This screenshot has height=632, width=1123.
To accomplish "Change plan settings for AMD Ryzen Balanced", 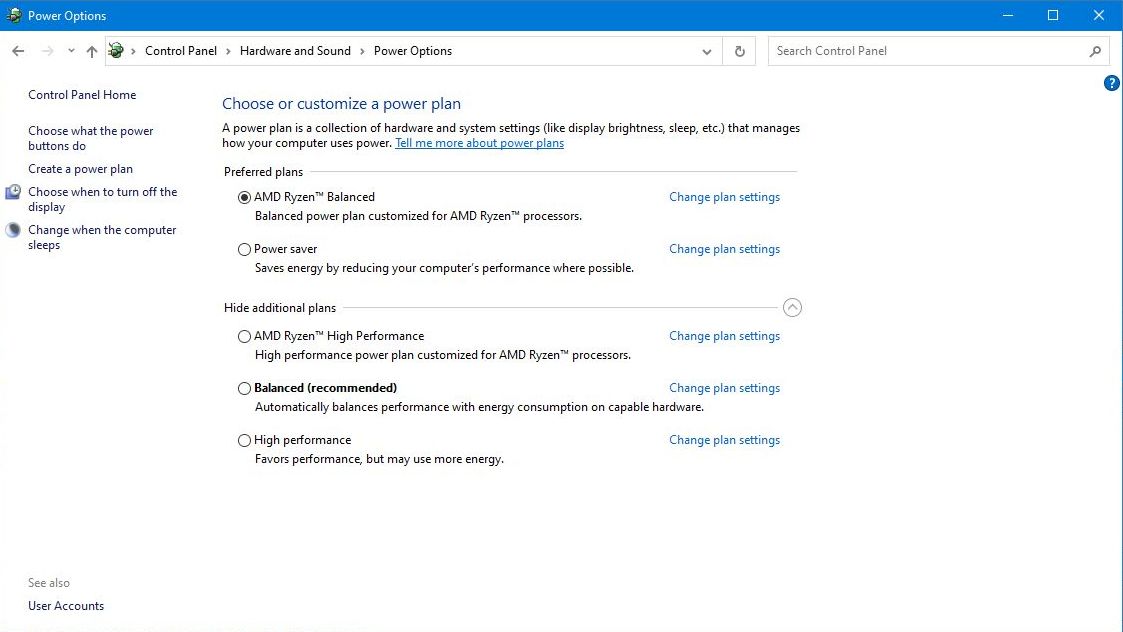I will click(724, 197).
